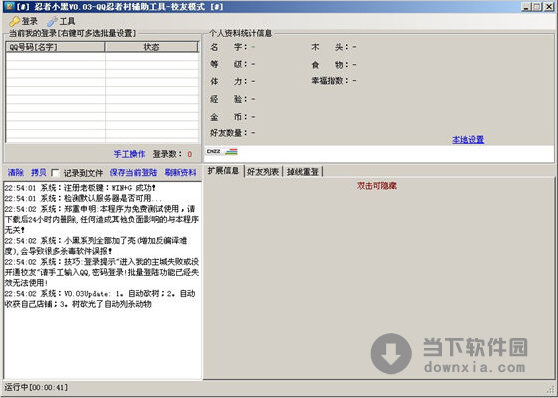The width and height of the screenshot is (558, 398).
Task: Click the CNZZ statistics icon
Action: tap(214, 152)
